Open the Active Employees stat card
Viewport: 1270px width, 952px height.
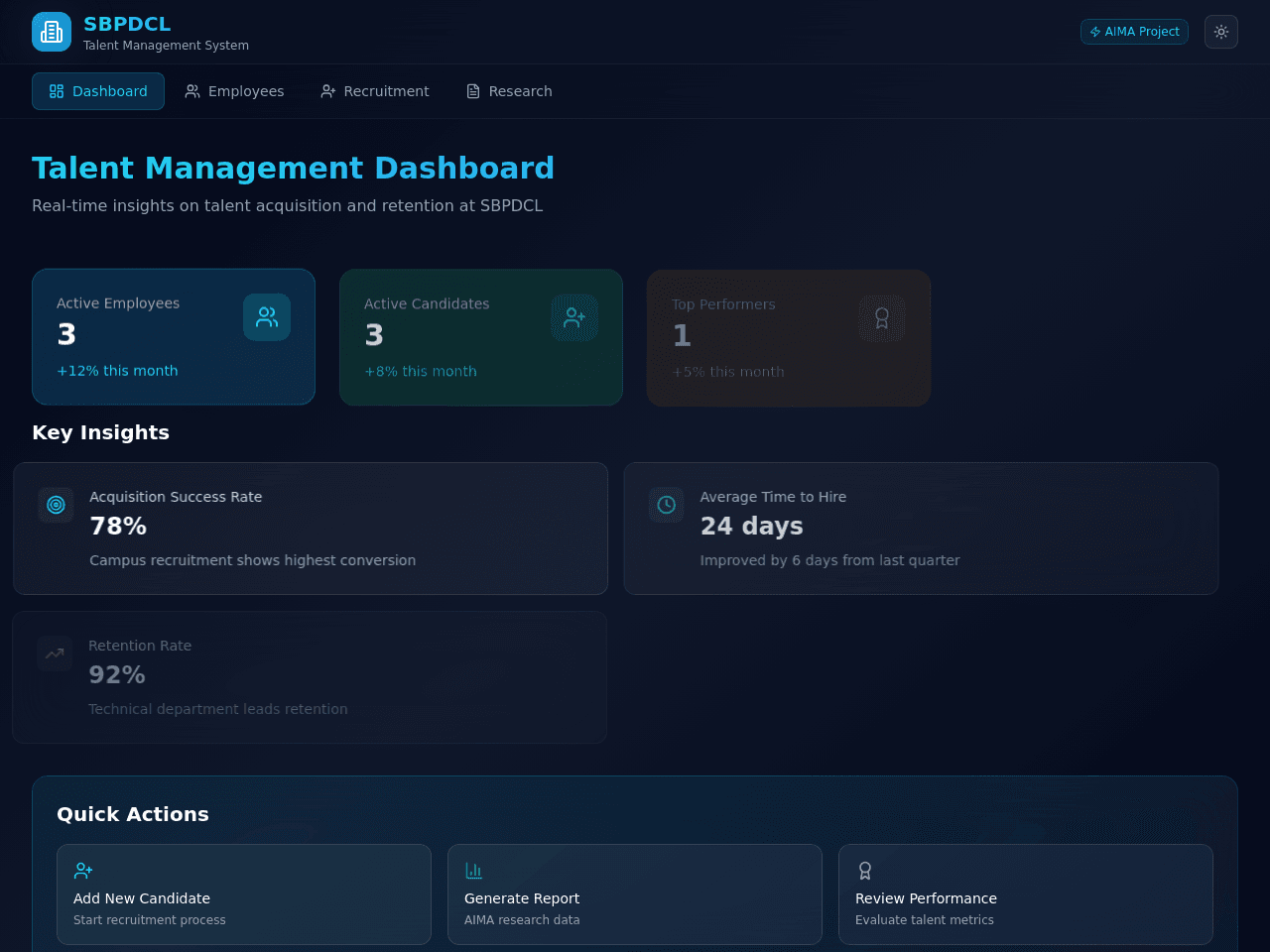(174, 337)
